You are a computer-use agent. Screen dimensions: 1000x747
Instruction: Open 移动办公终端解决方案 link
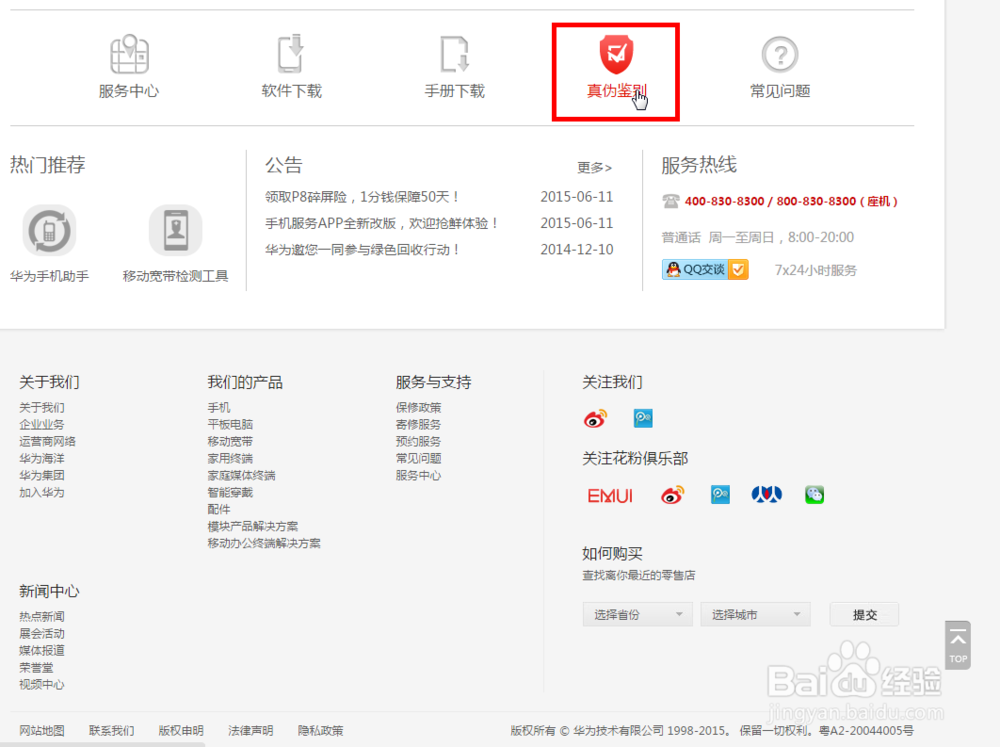click(264, 544)
